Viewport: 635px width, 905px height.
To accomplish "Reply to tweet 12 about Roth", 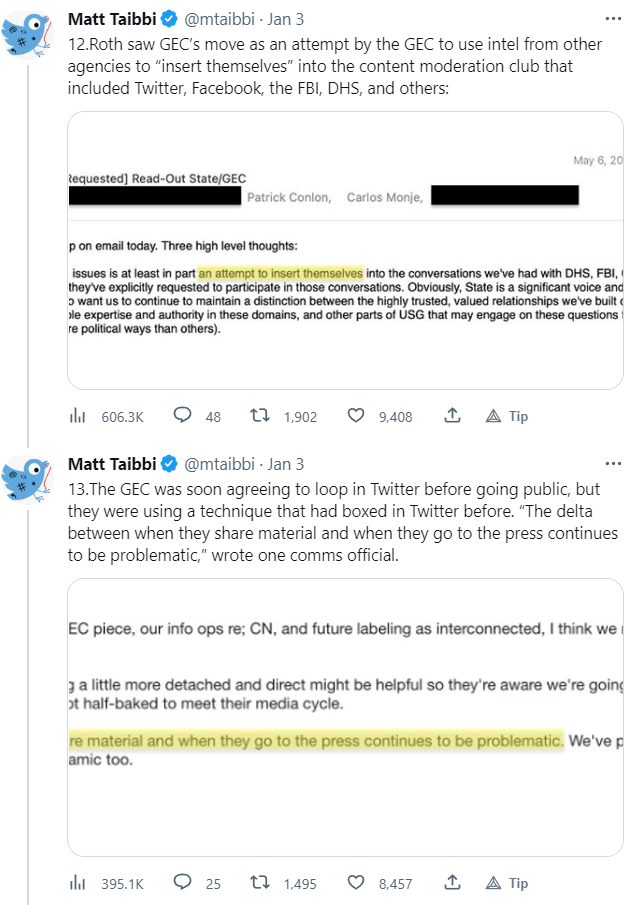I will 182,416.
